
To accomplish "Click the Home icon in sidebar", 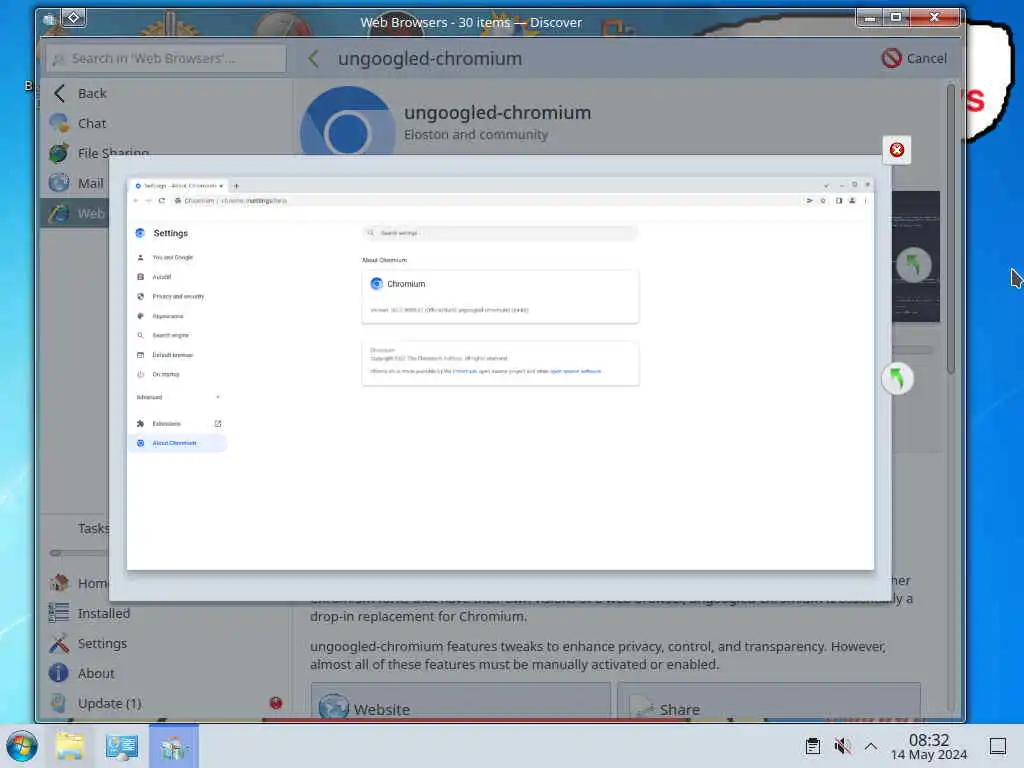I will (59, 583).
